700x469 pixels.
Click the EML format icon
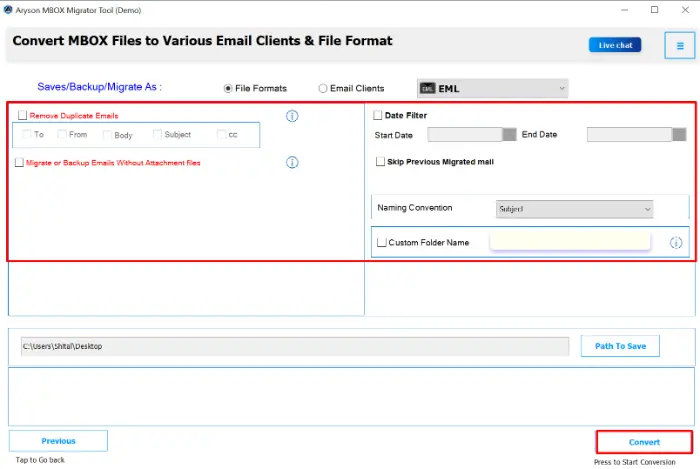428,88
